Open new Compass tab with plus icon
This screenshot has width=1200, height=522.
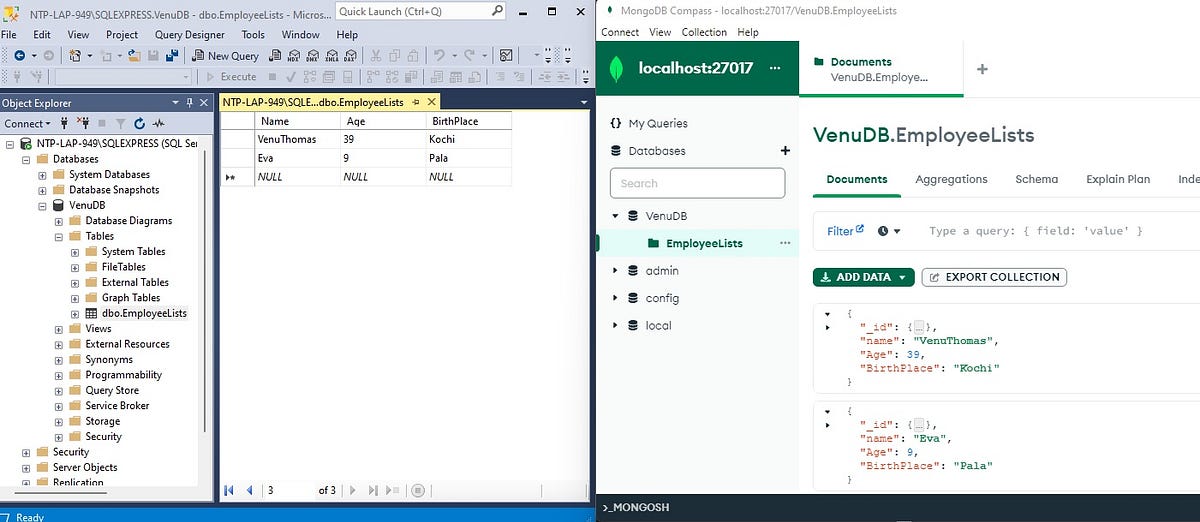[982, 69]
